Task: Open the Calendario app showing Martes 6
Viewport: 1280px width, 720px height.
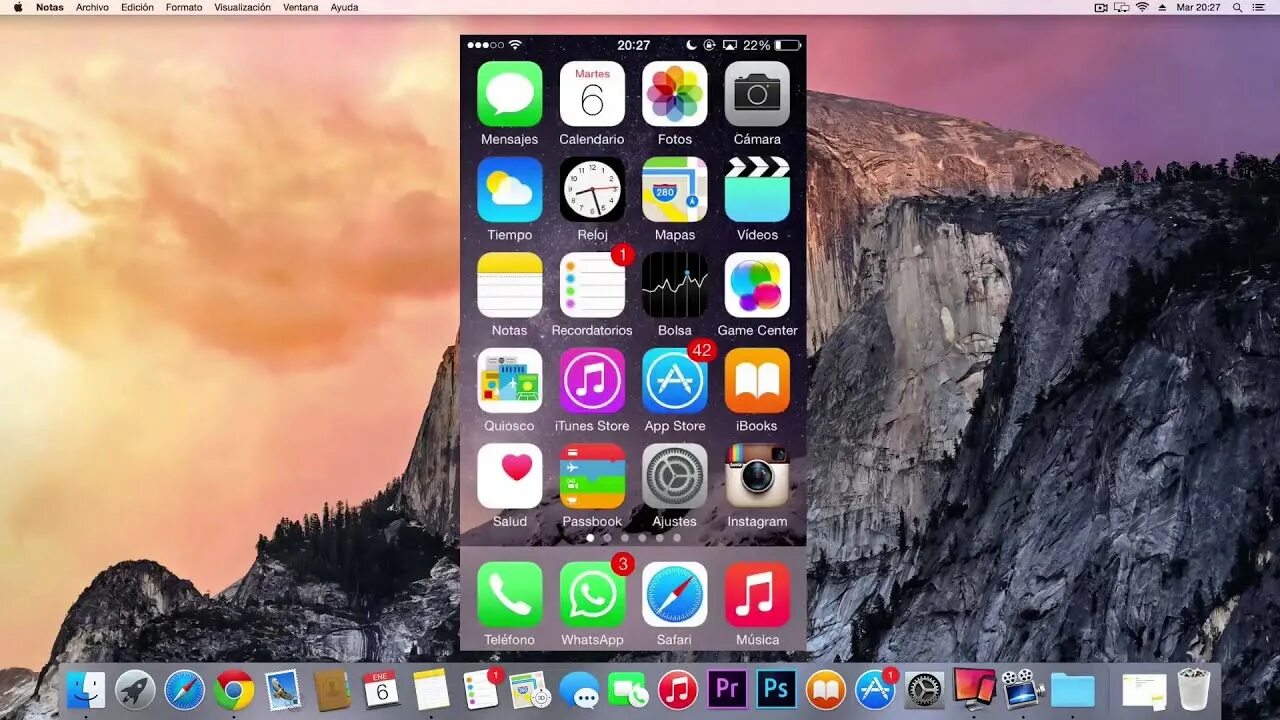Action: tap(592, 94)
